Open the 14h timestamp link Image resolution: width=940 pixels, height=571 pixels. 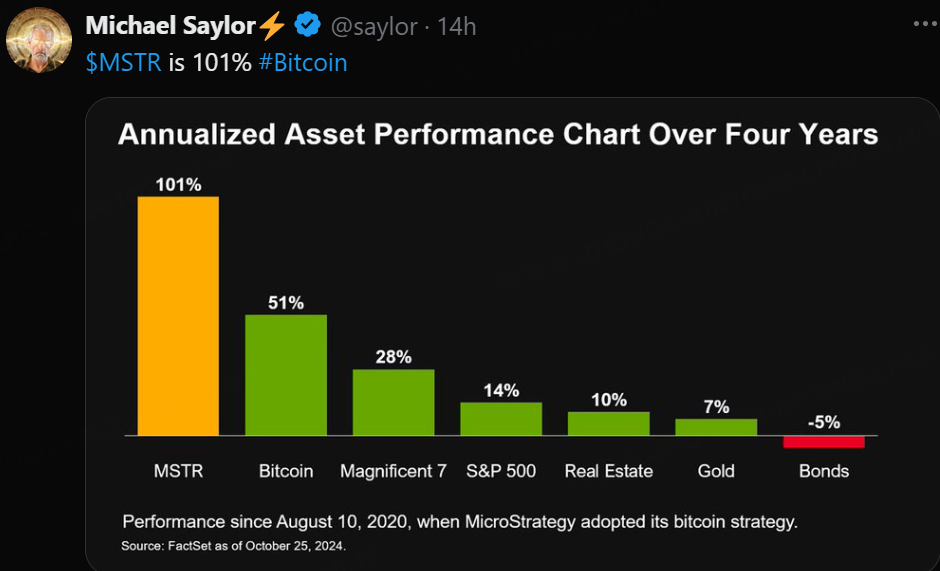457,26
